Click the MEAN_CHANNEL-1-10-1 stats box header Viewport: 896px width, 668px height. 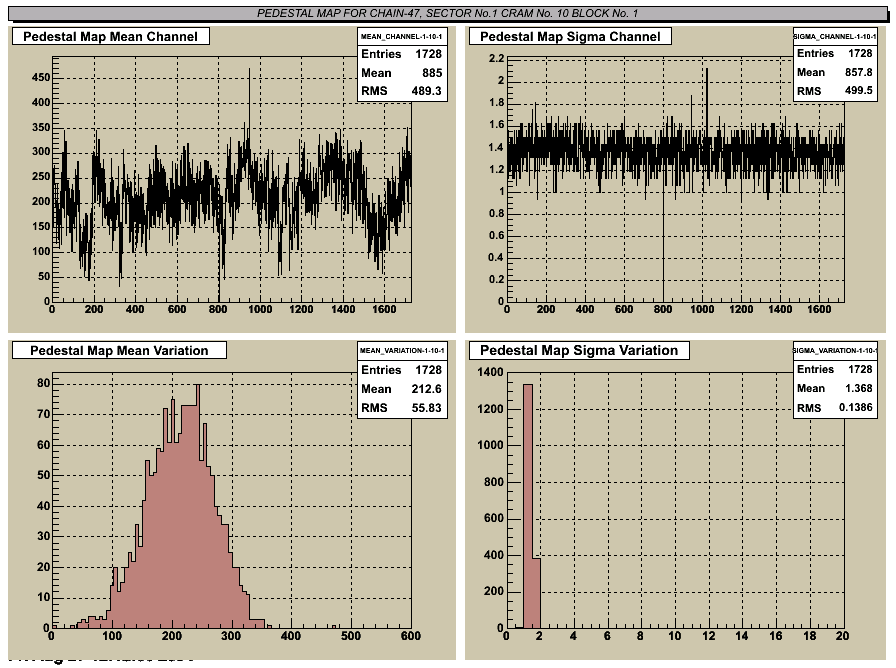[401, 36]
